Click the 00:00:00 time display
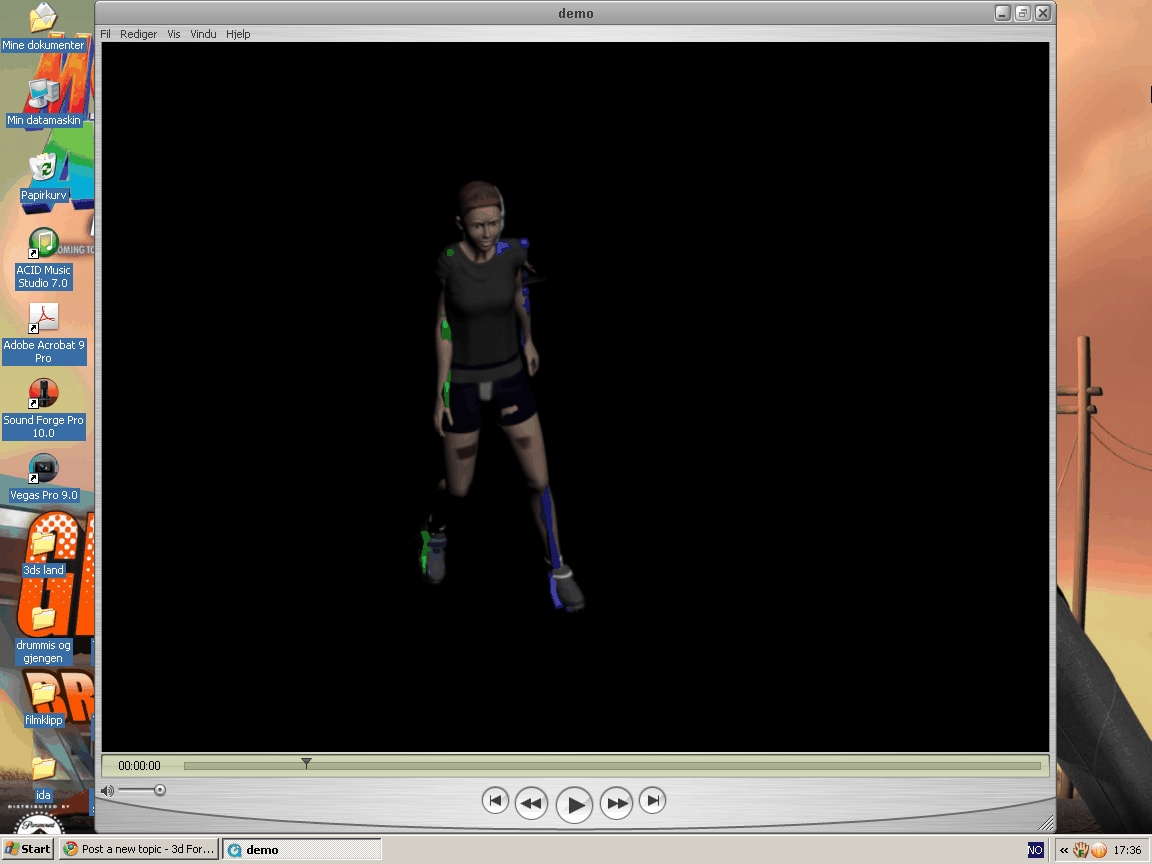This screenshot has height=864, width=1152. (x=139, y=766)
